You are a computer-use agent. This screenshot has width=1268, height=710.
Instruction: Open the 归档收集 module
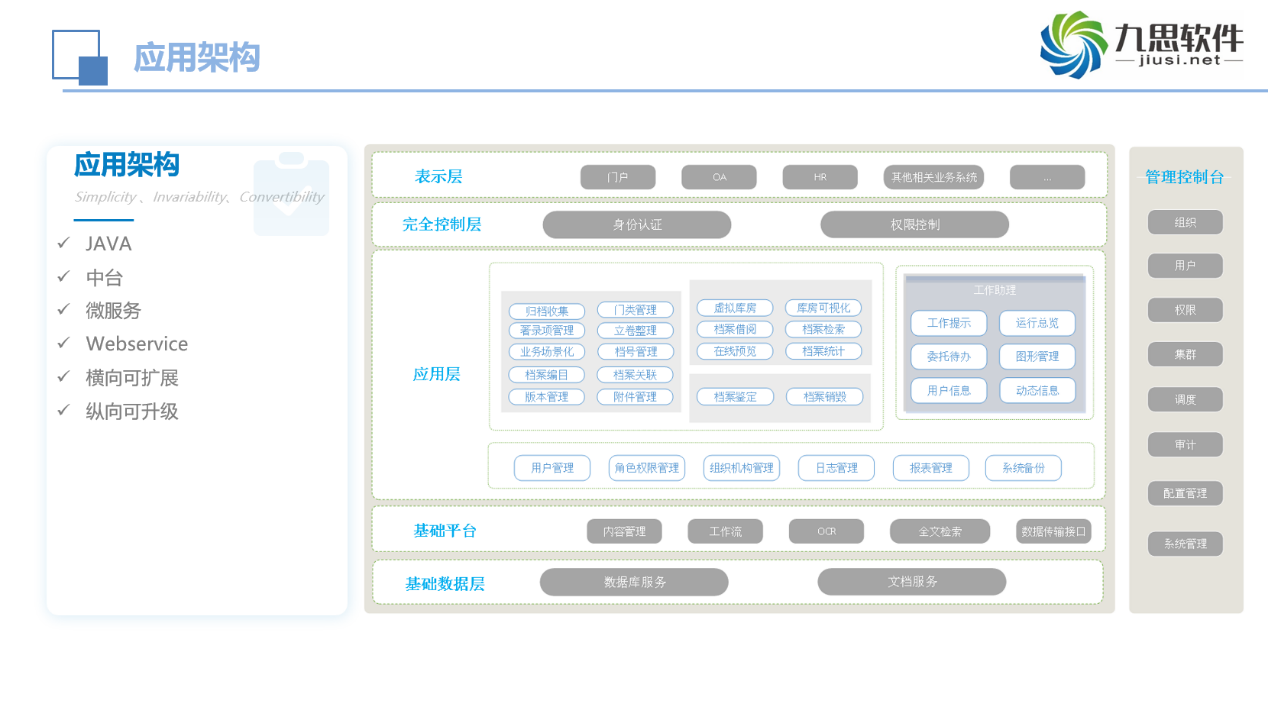(x=546, y=311)
